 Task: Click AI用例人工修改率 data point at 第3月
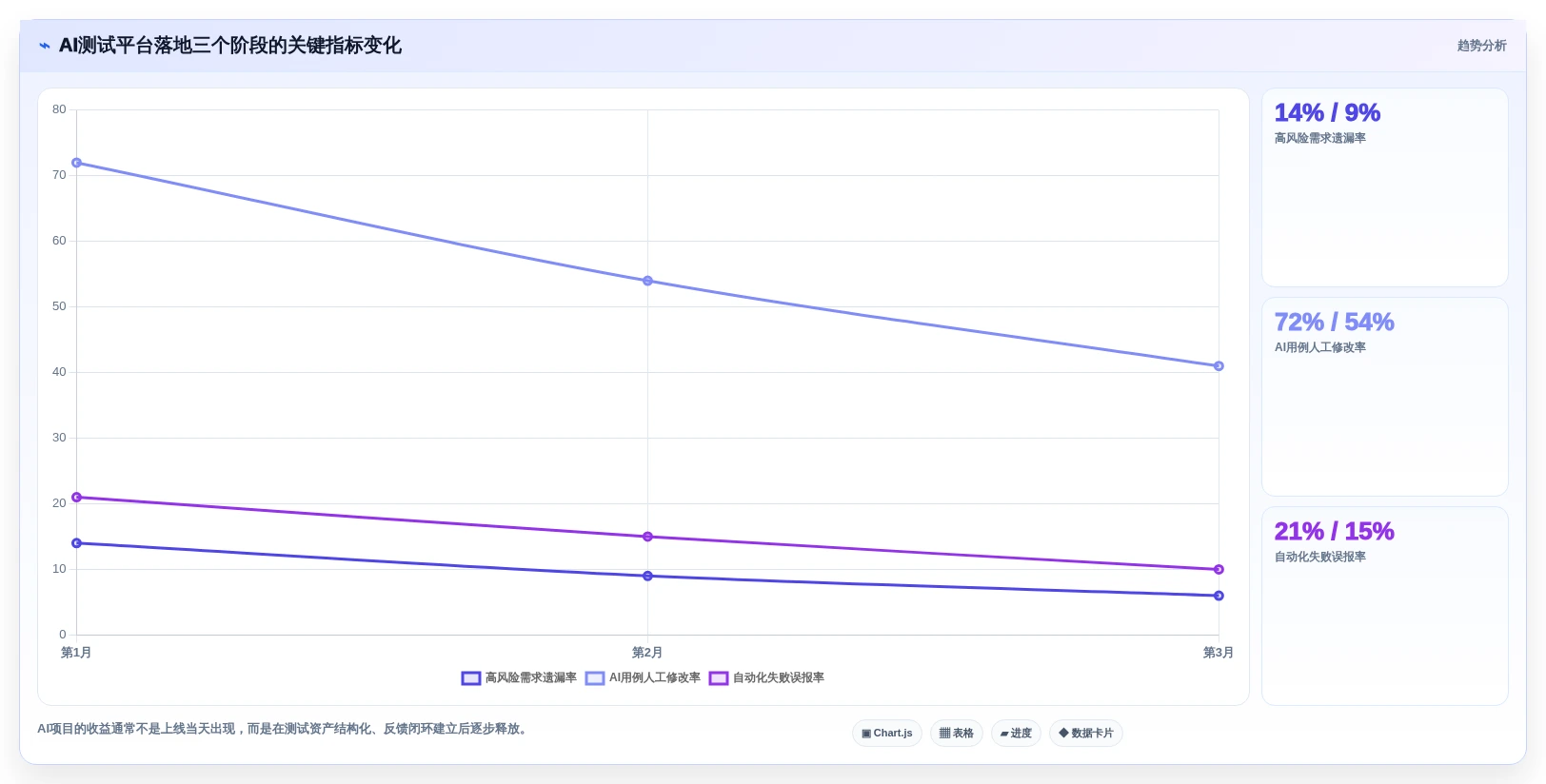click(x=1219, y=366)
